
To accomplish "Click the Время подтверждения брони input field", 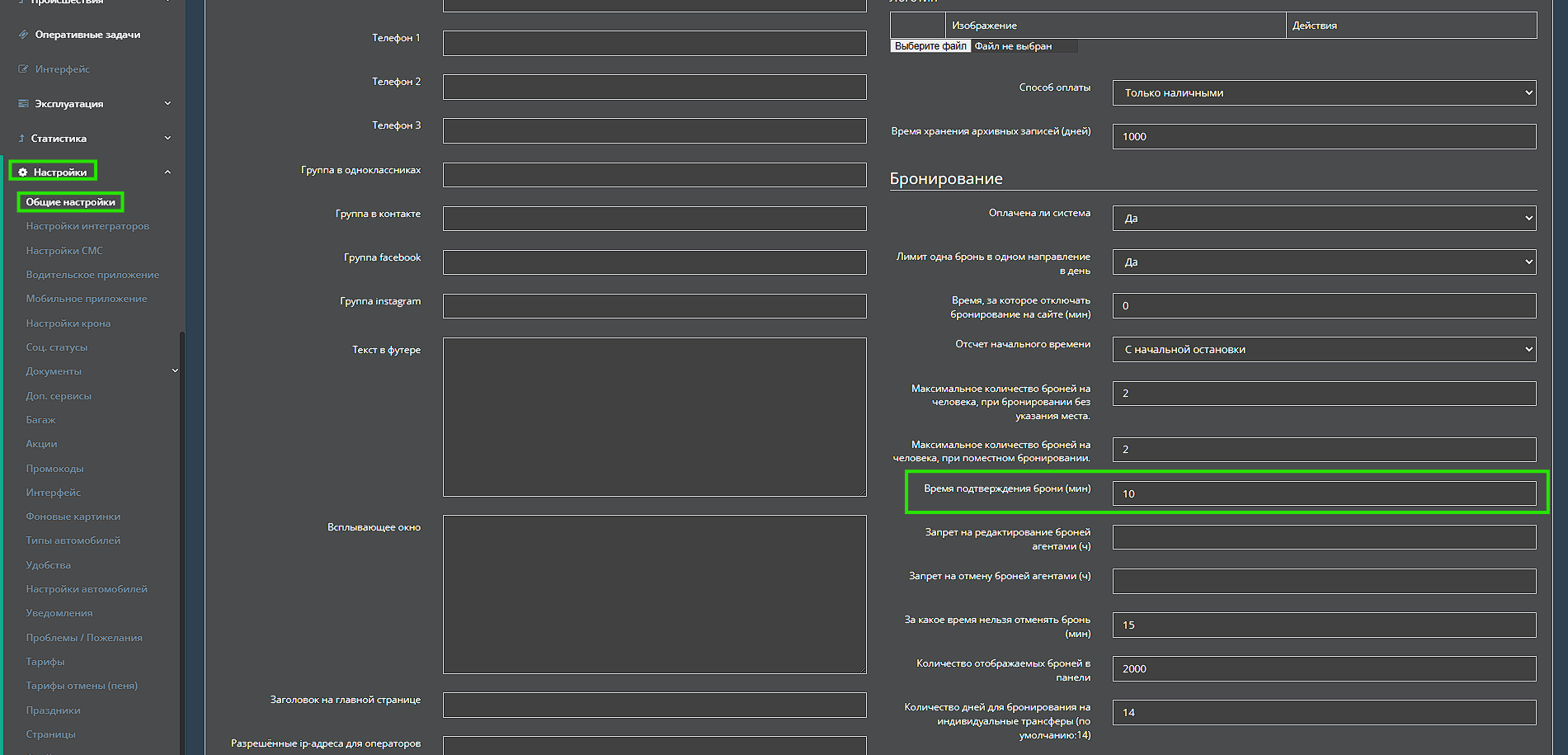I will point(1323,494).
